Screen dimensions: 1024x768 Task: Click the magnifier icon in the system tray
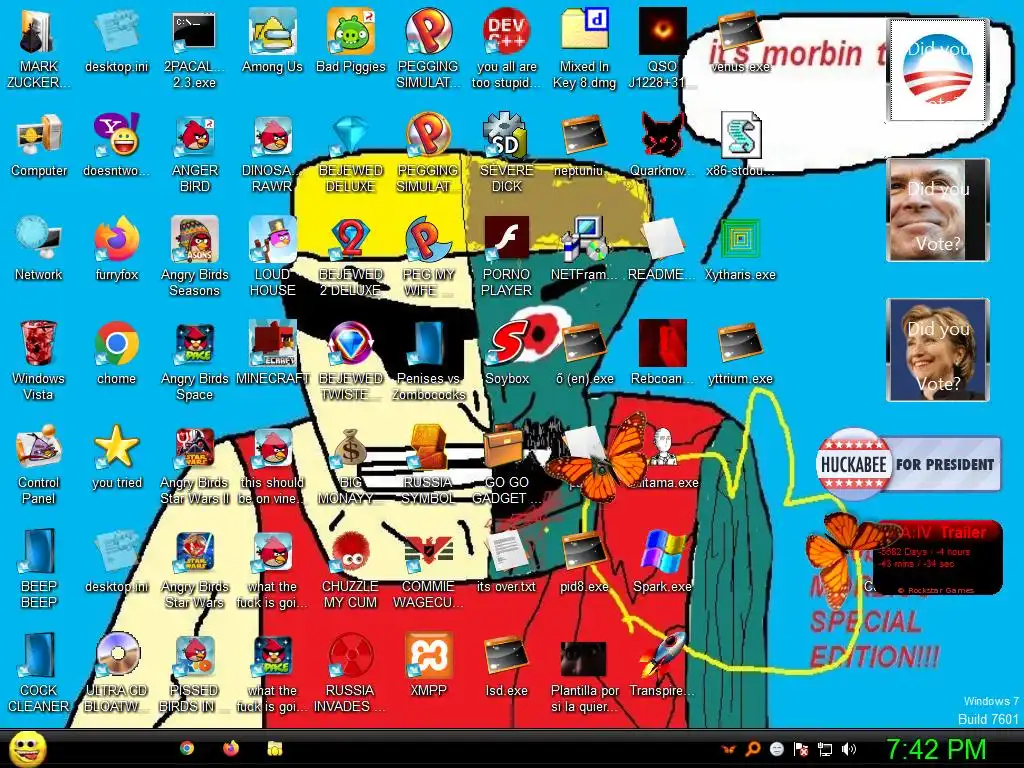tap(753, 749)
